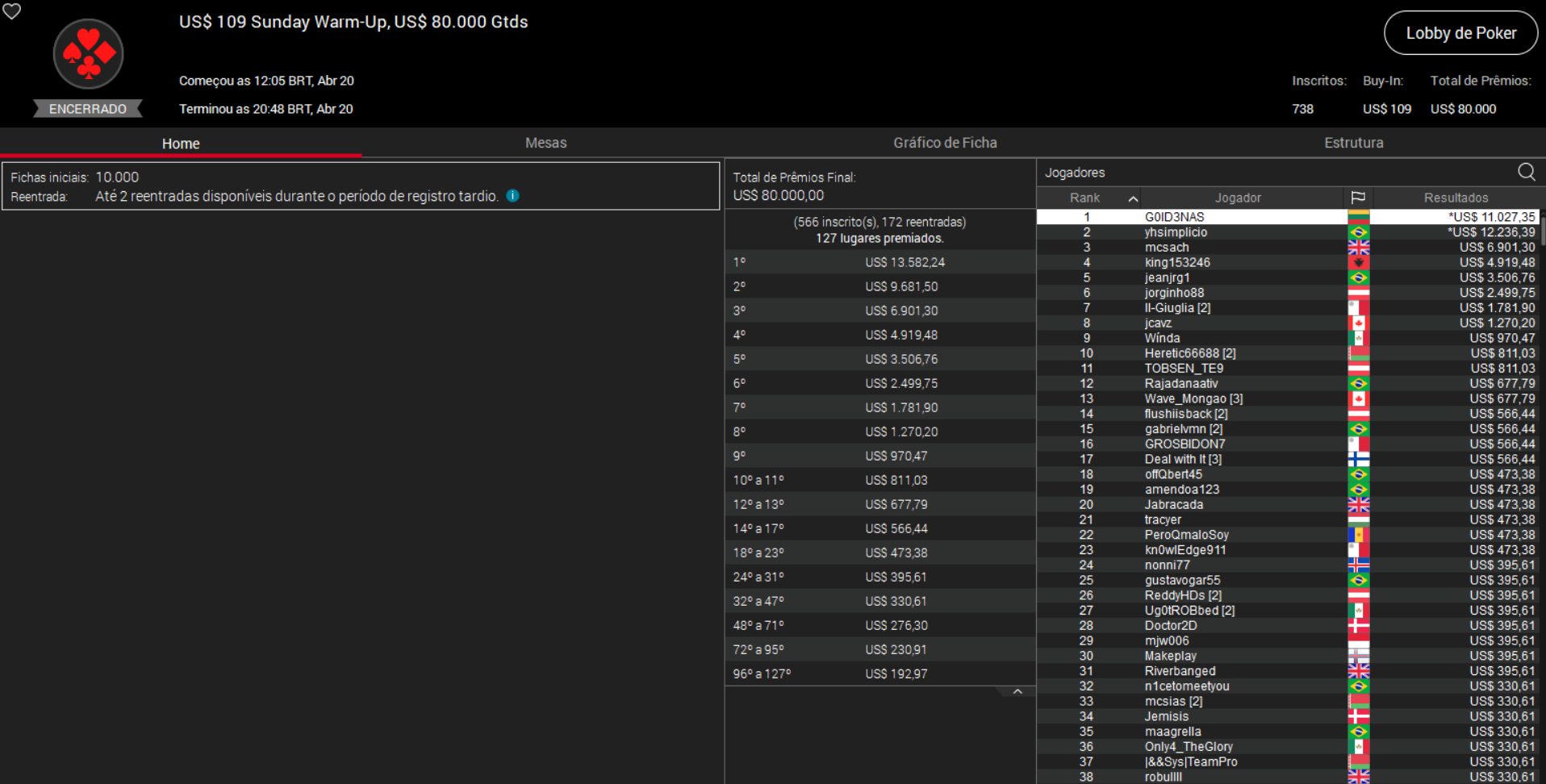Switch to the Mesas tab

[x=545, y=143]
